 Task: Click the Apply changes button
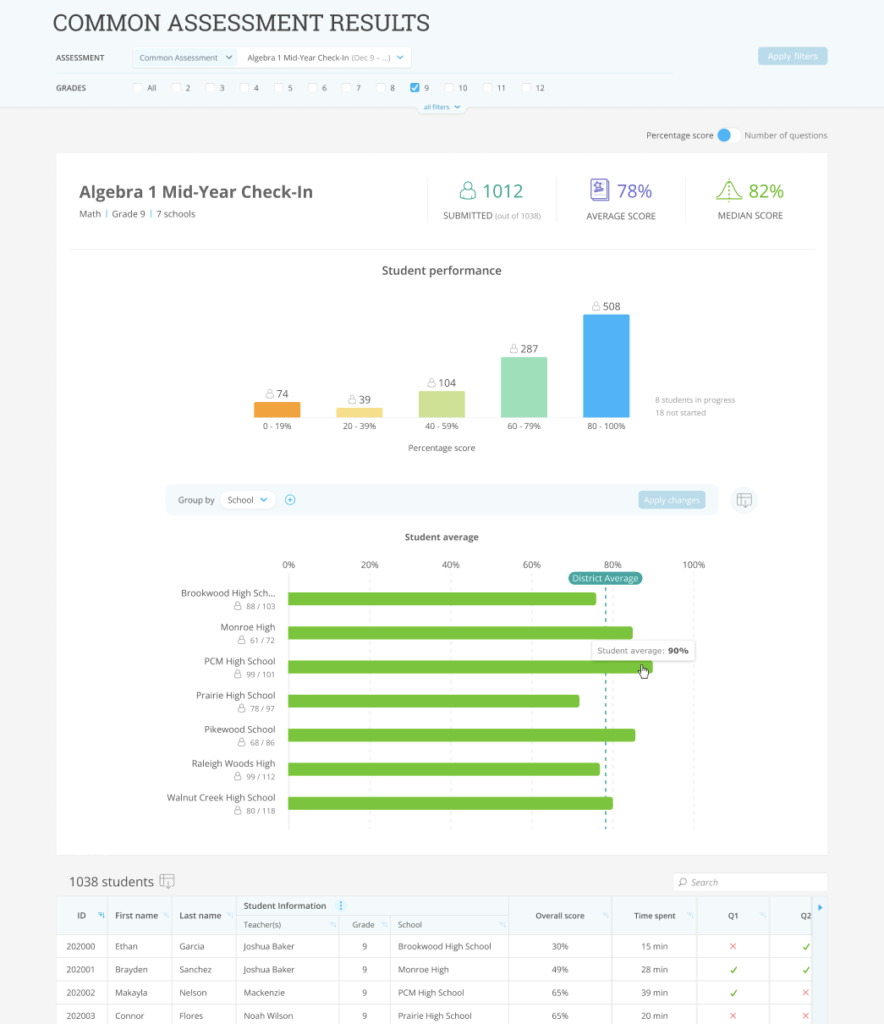point(672,500)
